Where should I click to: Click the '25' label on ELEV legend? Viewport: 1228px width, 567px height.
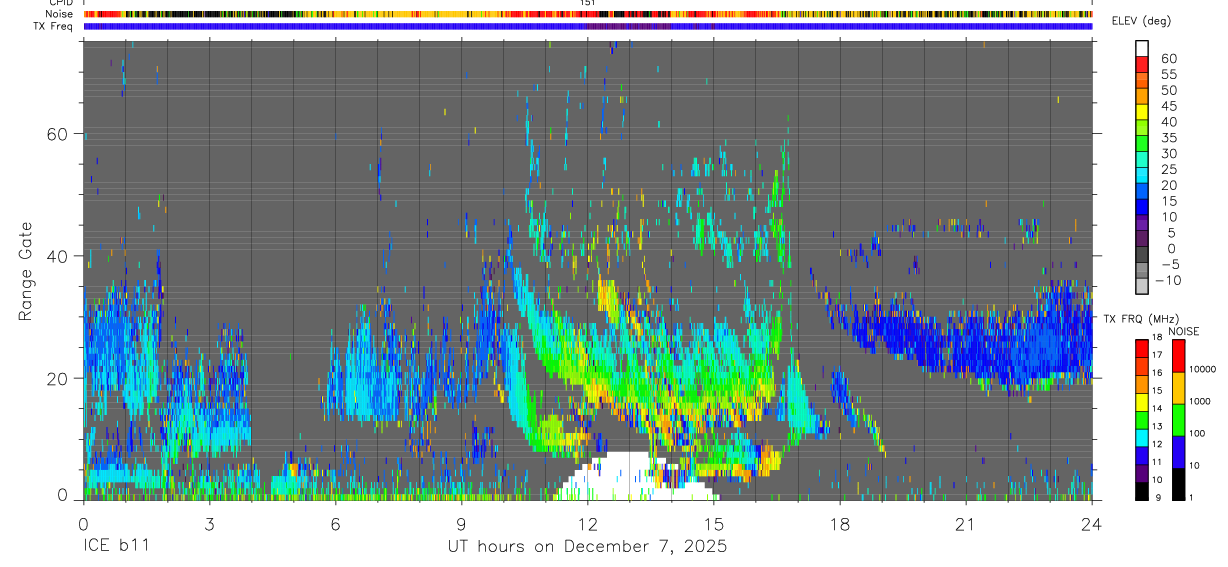pyautogui.click(x=1168, y=169)
